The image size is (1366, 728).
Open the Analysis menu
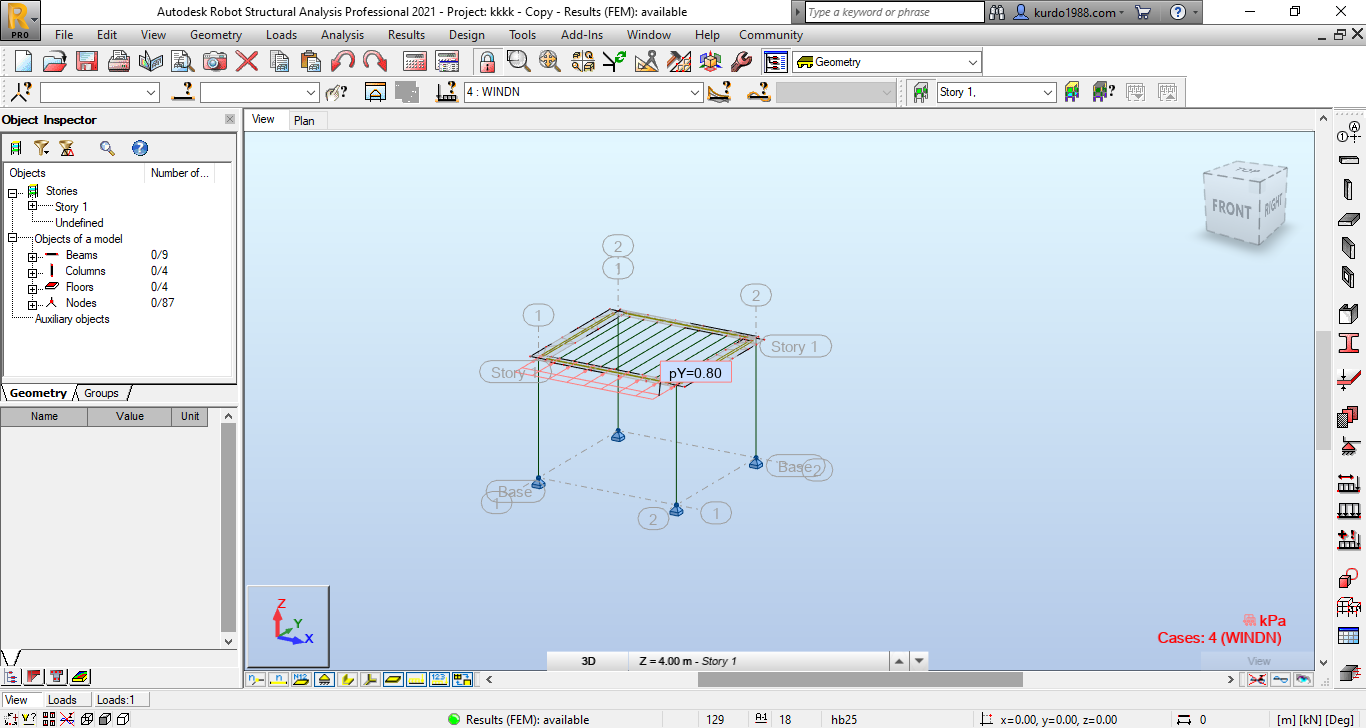pos(342,34)
